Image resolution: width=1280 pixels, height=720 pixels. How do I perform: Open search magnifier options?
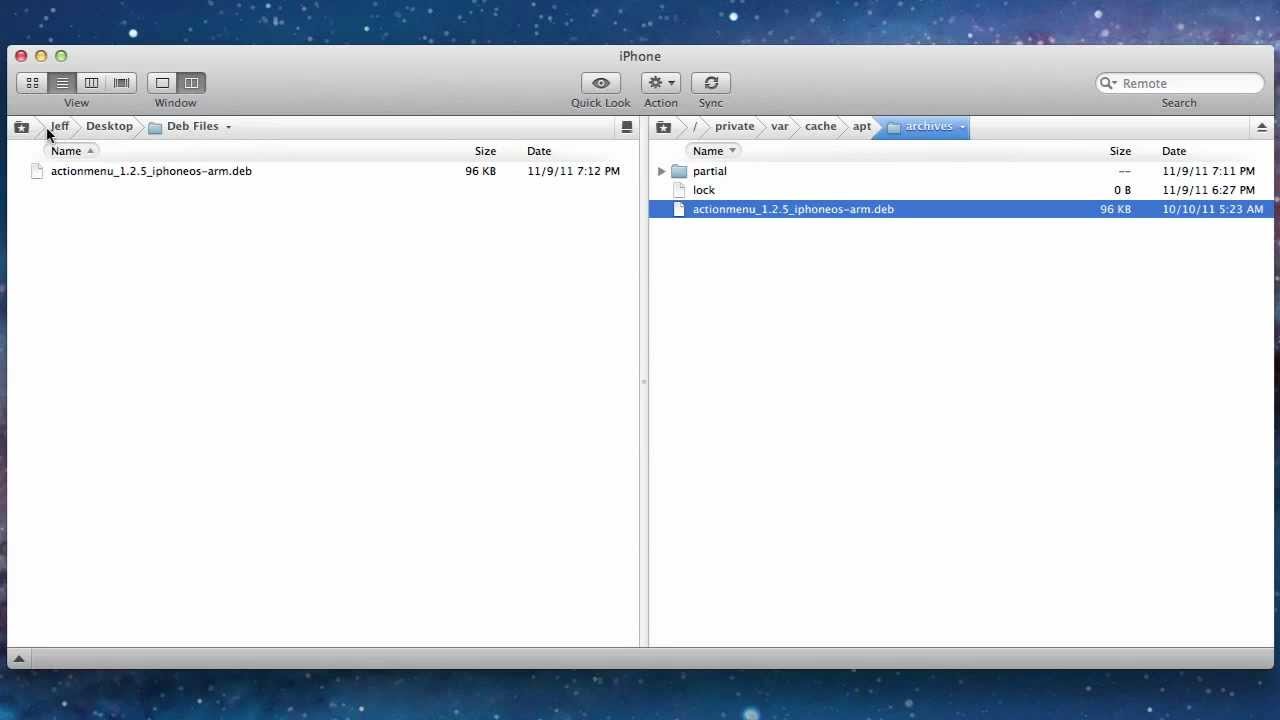pyautogui.click(x=1108, y=83)
